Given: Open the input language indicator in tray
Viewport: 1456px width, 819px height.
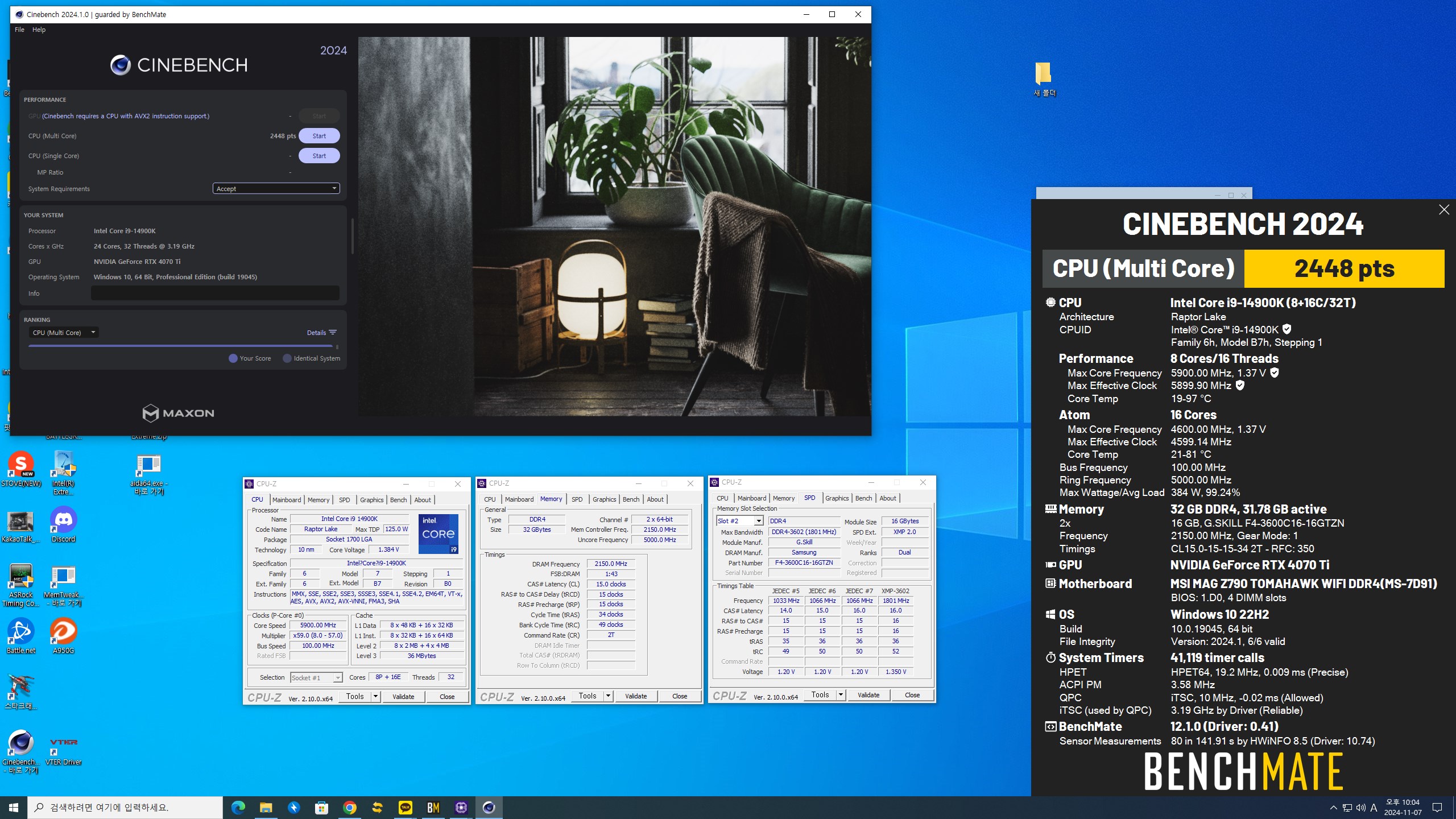Looking at the screenshot, I should tap(1374, 808).
